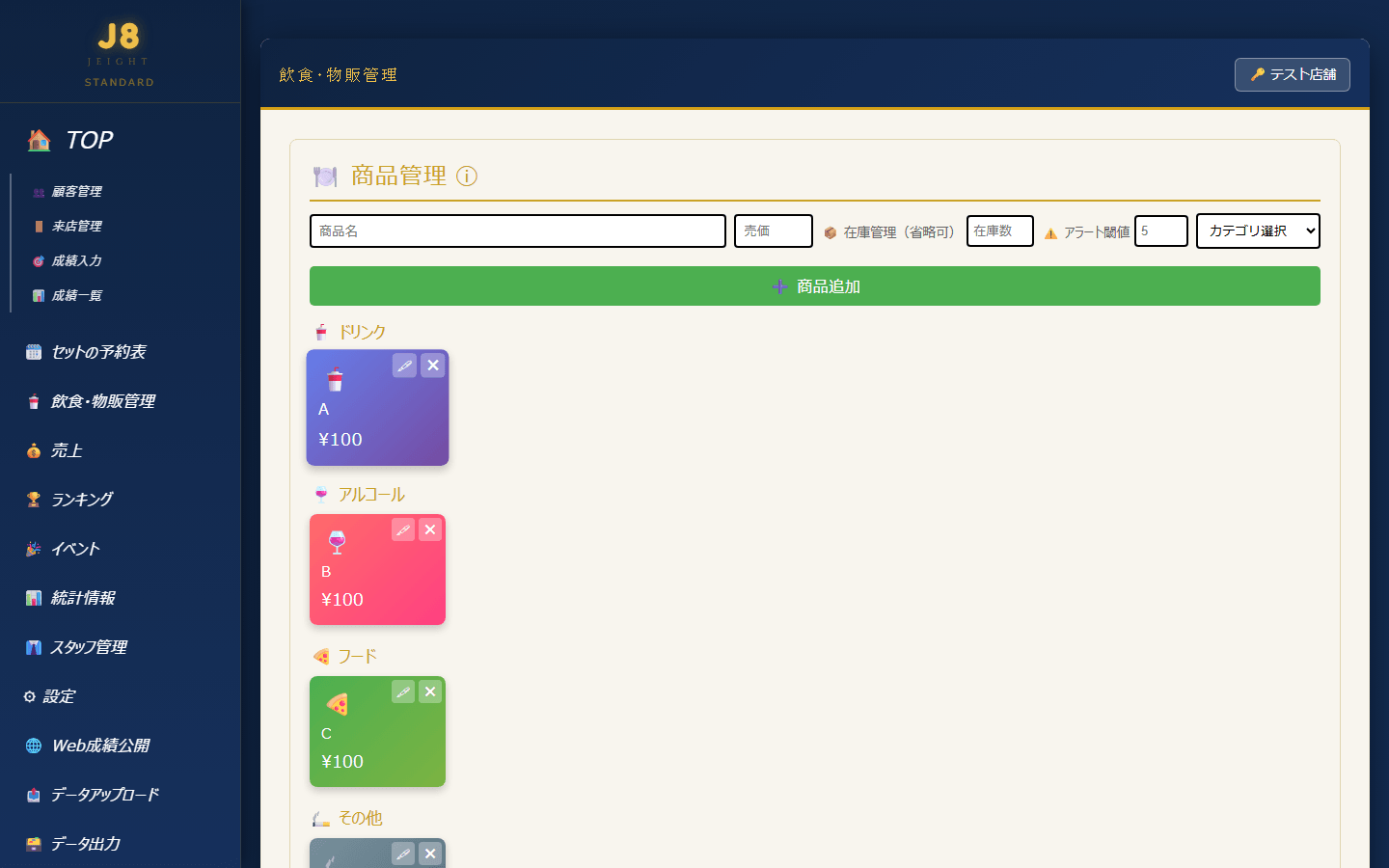Open カテゴリ選択 dropdown
Viewport: 1389px width, 868px height.
[x=1258, y=231]
